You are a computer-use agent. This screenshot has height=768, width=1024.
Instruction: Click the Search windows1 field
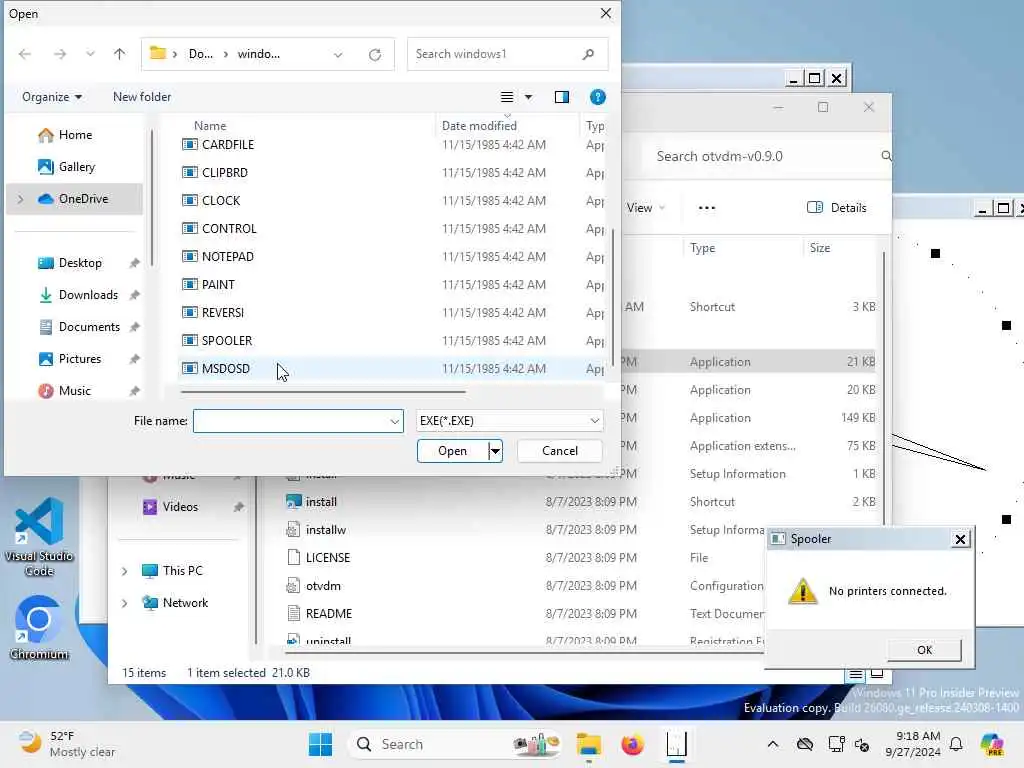[x=507, y=54]
